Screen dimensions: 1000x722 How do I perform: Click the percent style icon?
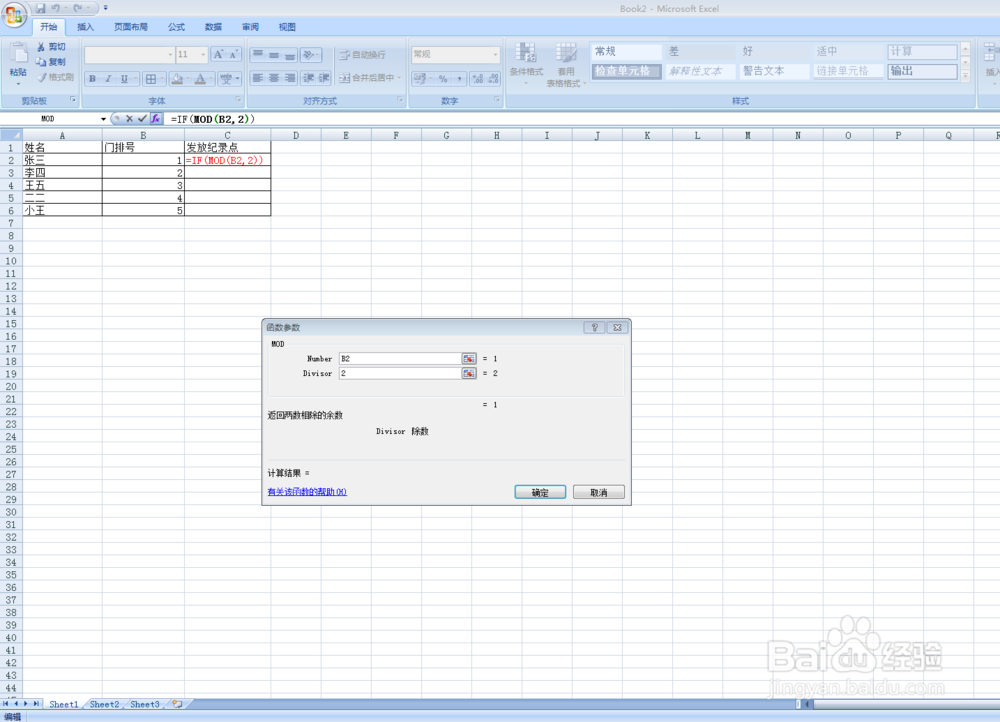443,79
